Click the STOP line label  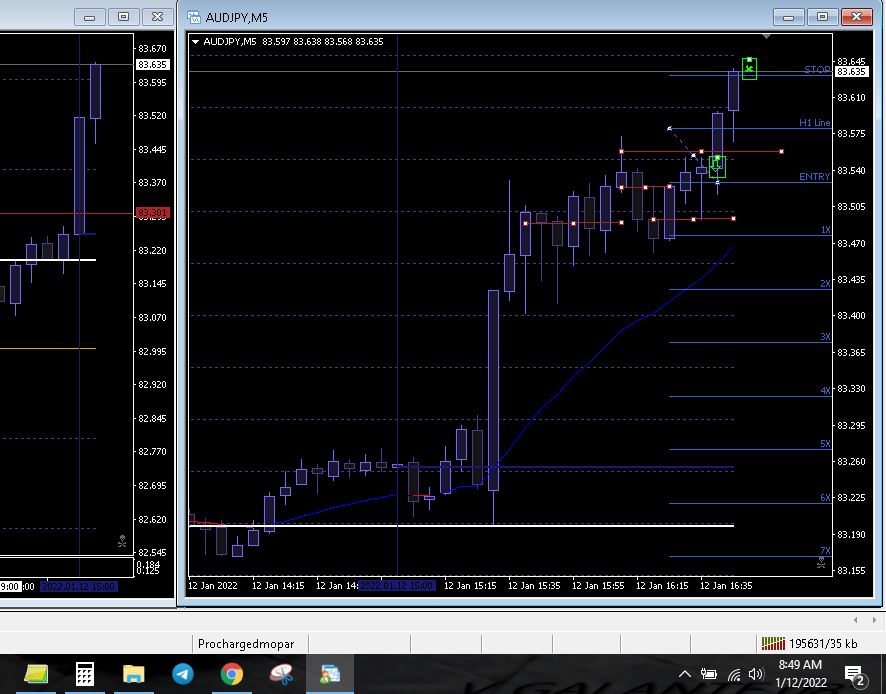click(817, 70)
